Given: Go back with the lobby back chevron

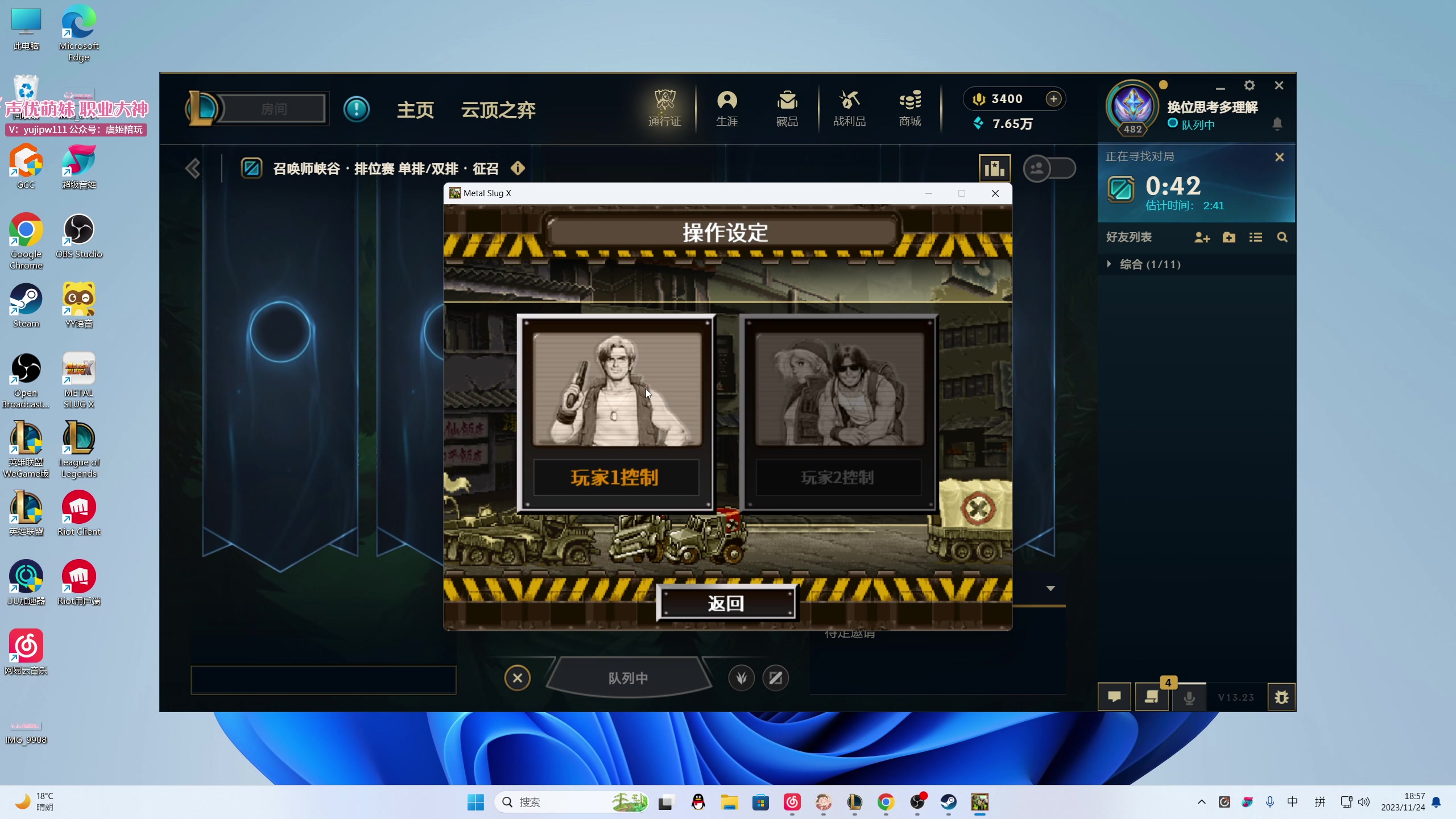Looking at the screenshot, I should coord(193,168).
